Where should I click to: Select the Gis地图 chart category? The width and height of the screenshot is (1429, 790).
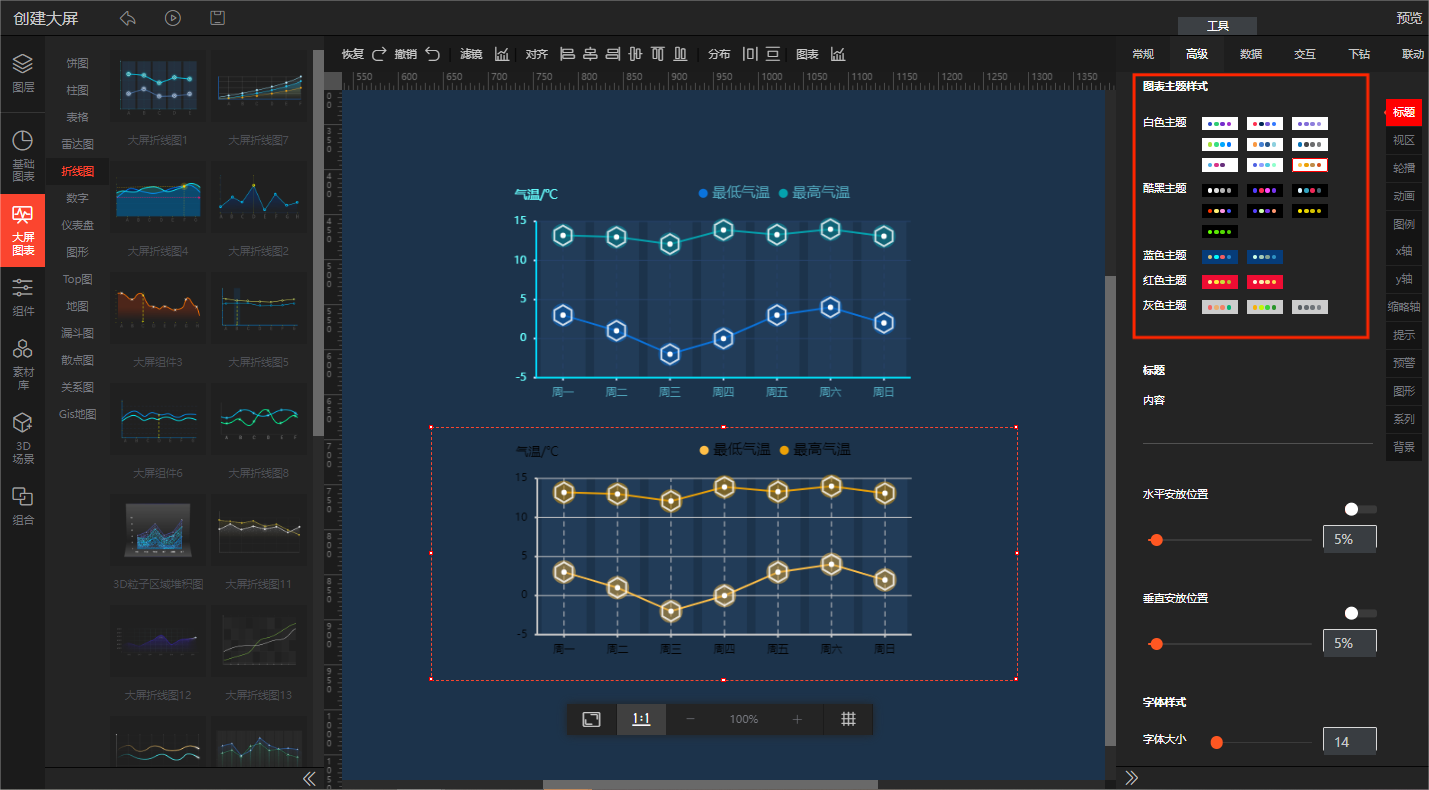coord(77,414)
